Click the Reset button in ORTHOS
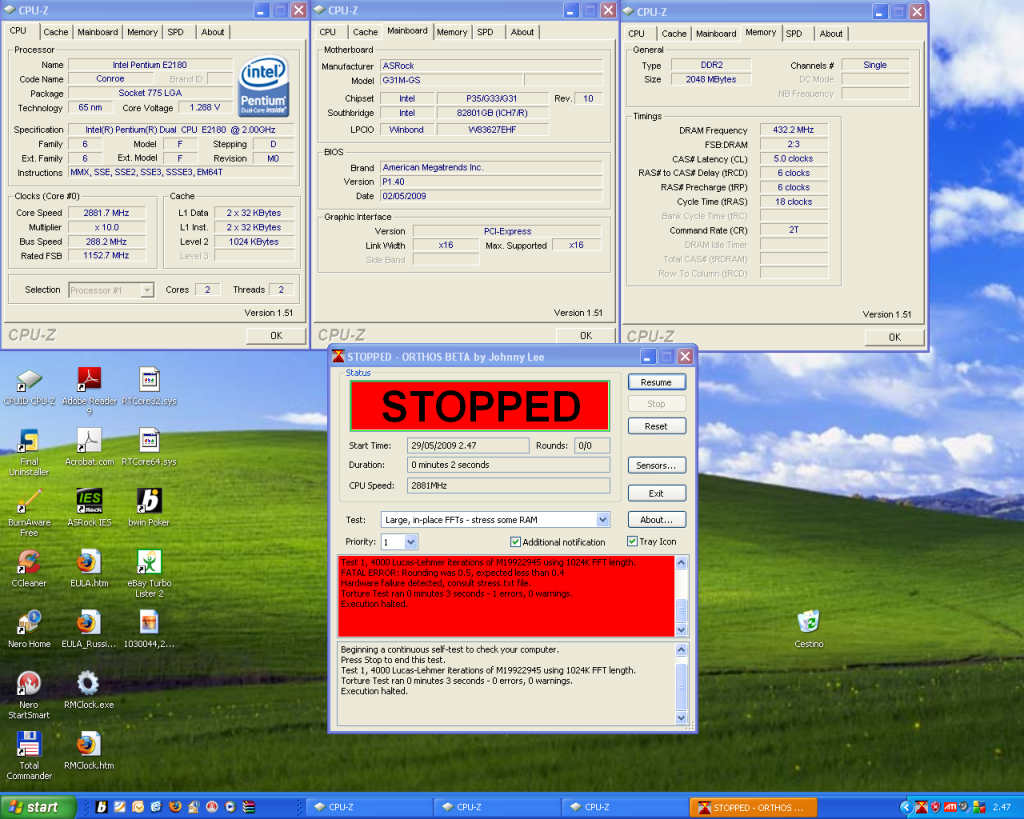This screenshot has width=1024, height=819. click(x=656, y=426)
